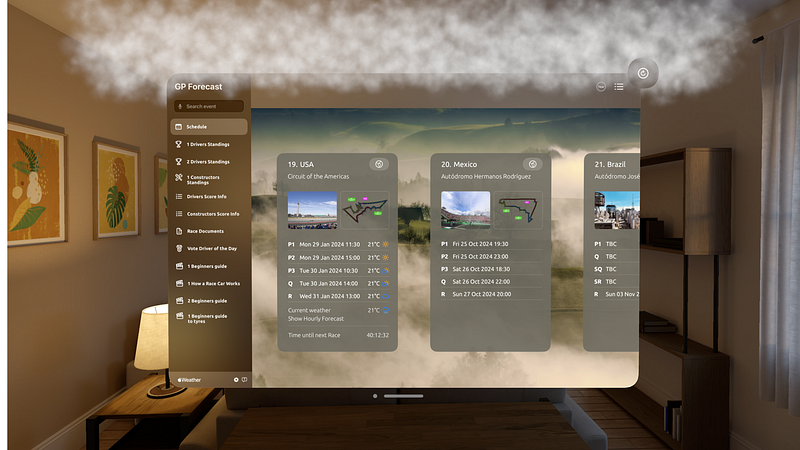Click the settings icon in the sidebar footer
Screen dimensions: 800x450
pos(236,380)
